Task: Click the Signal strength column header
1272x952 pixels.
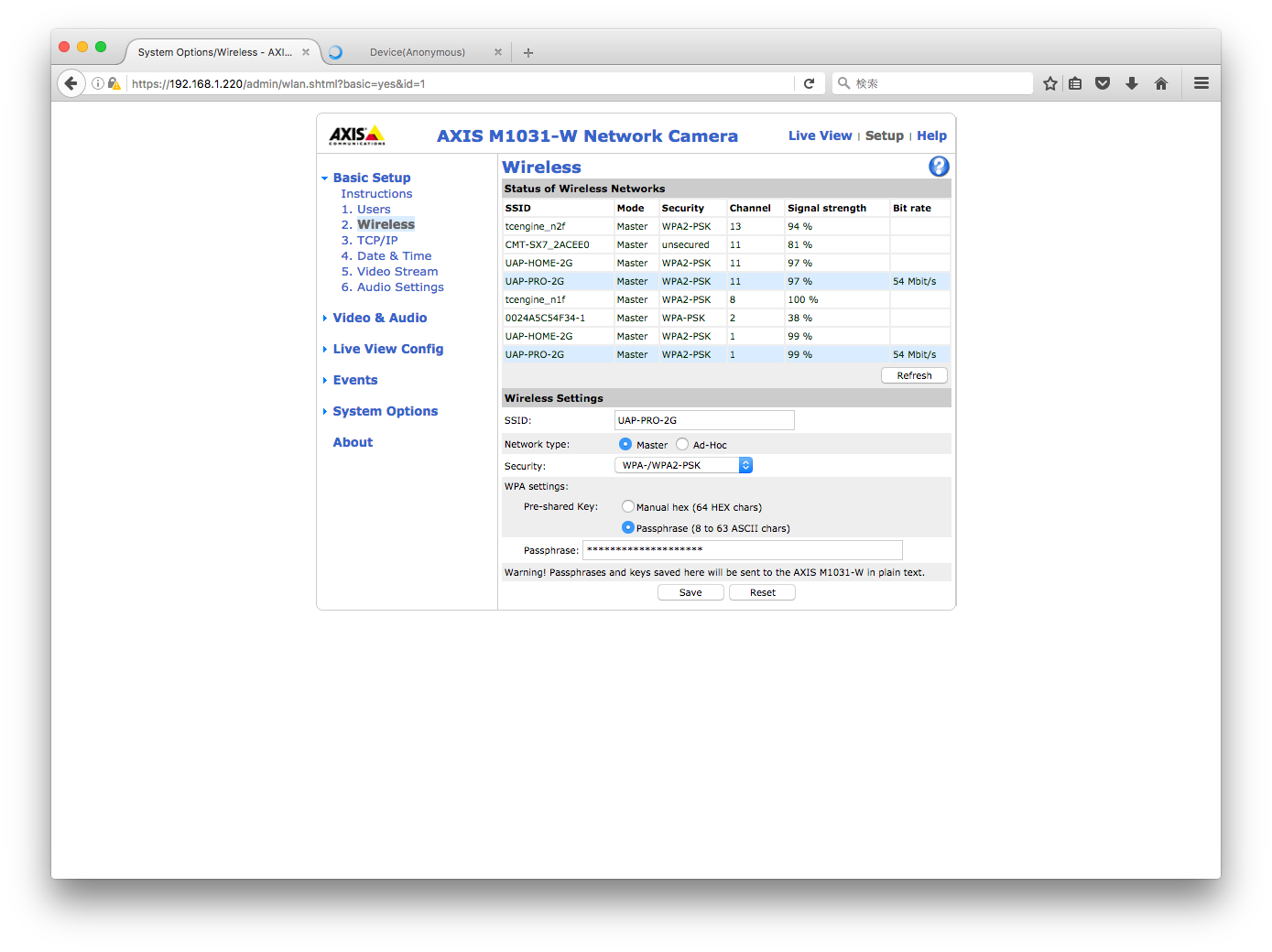Action: coord(827,208)
